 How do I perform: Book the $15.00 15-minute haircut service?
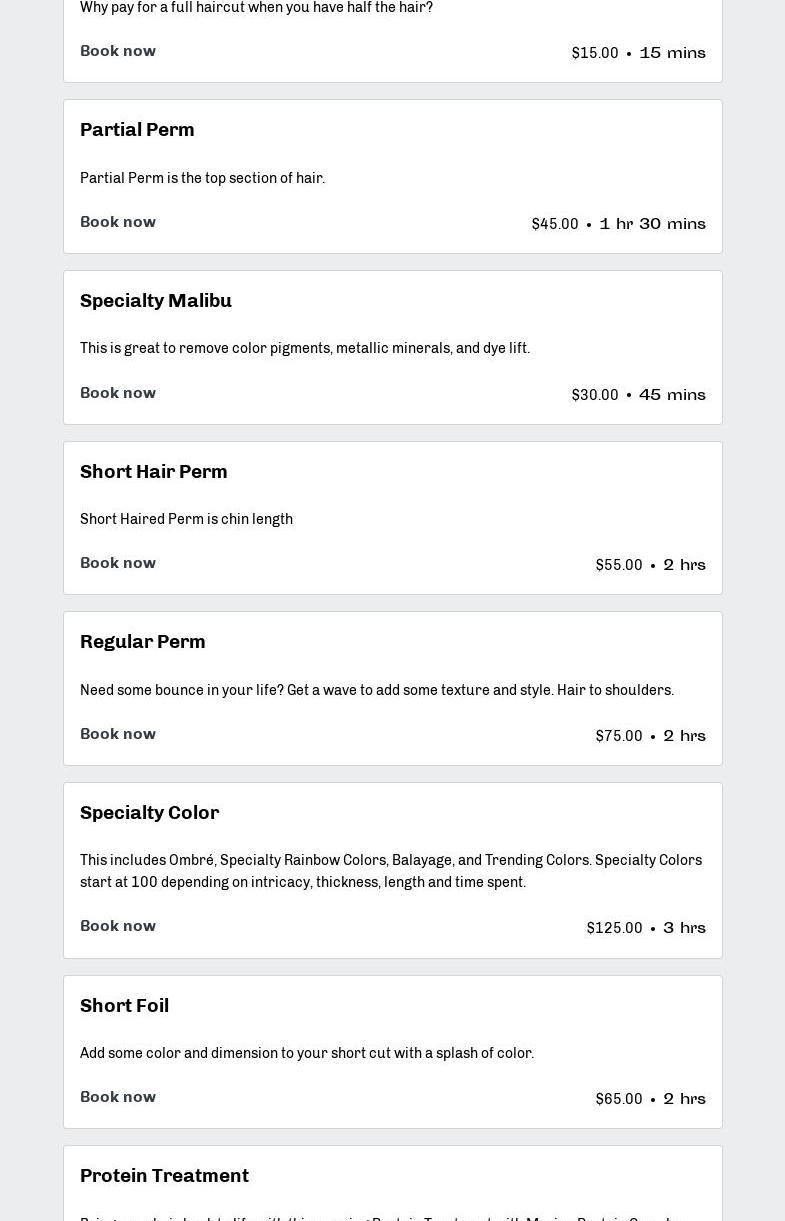coord(118,51)
